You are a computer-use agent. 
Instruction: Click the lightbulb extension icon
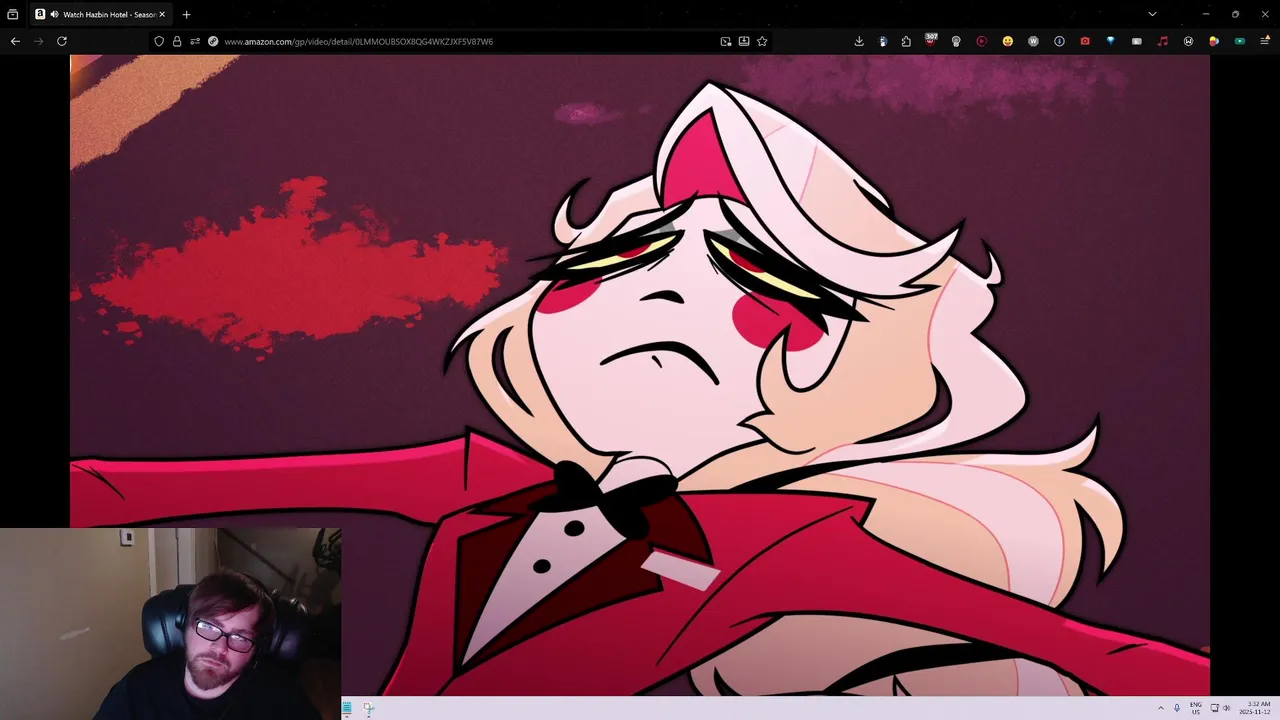tap(956, 41)
